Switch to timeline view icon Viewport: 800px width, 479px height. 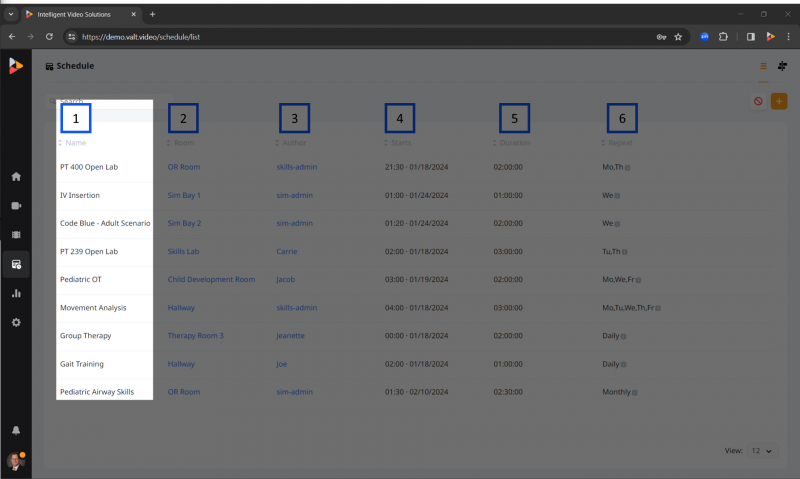point(782,66)
